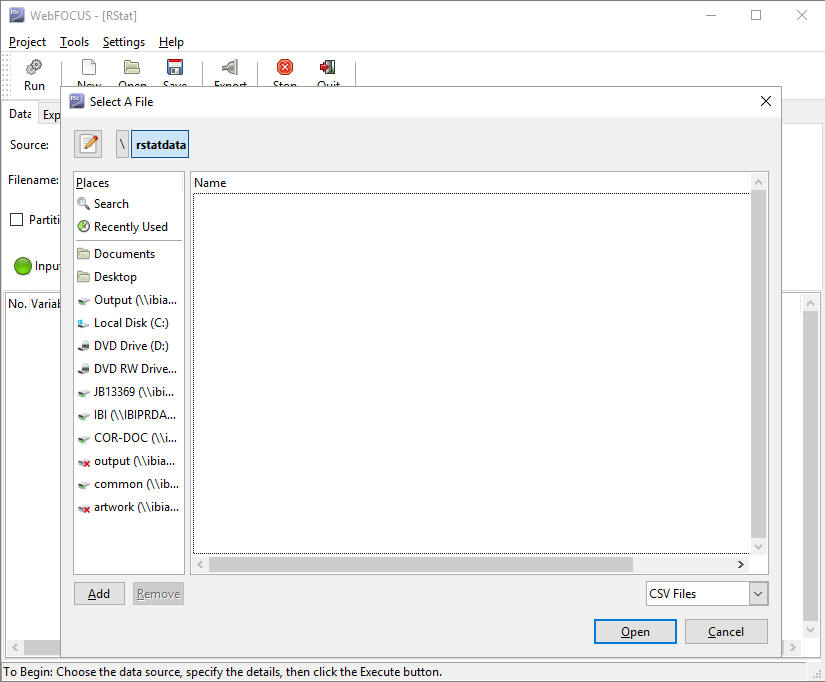Screen dimensions: 825x682
Task: Click the file list scroll down arrow
Action: 758,547
